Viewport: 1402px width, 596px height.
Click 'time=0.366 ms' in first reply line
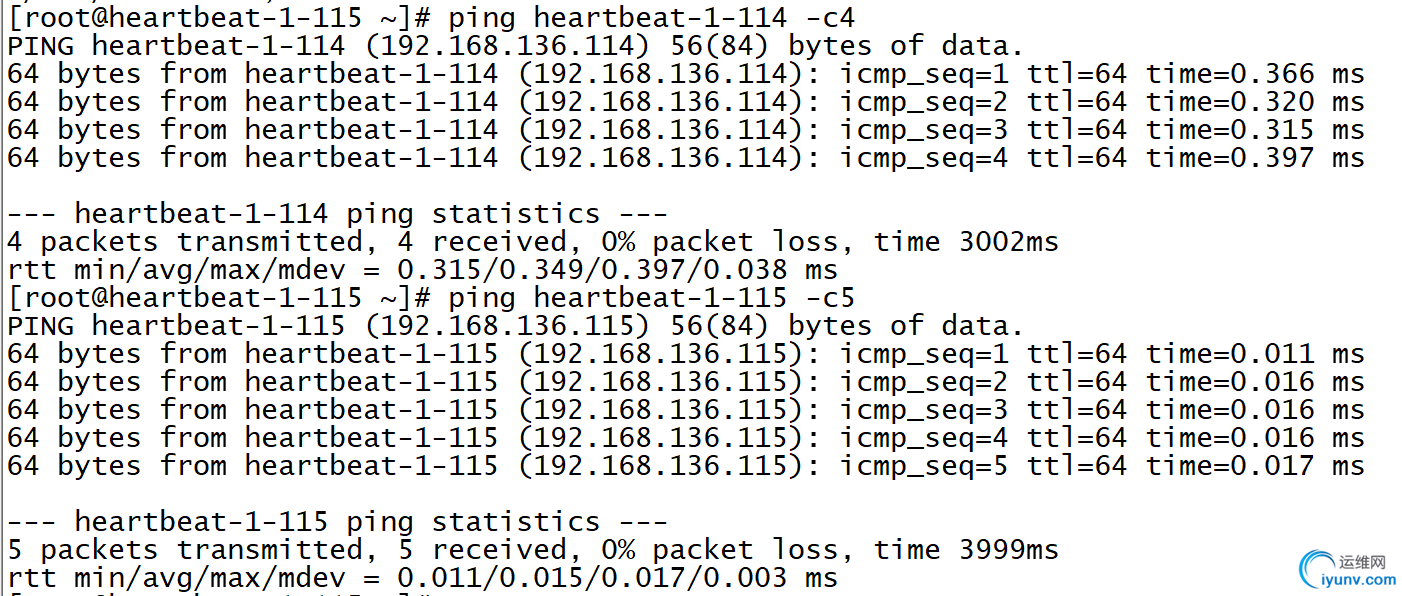pyautogui.click(x=1255, y=73)
